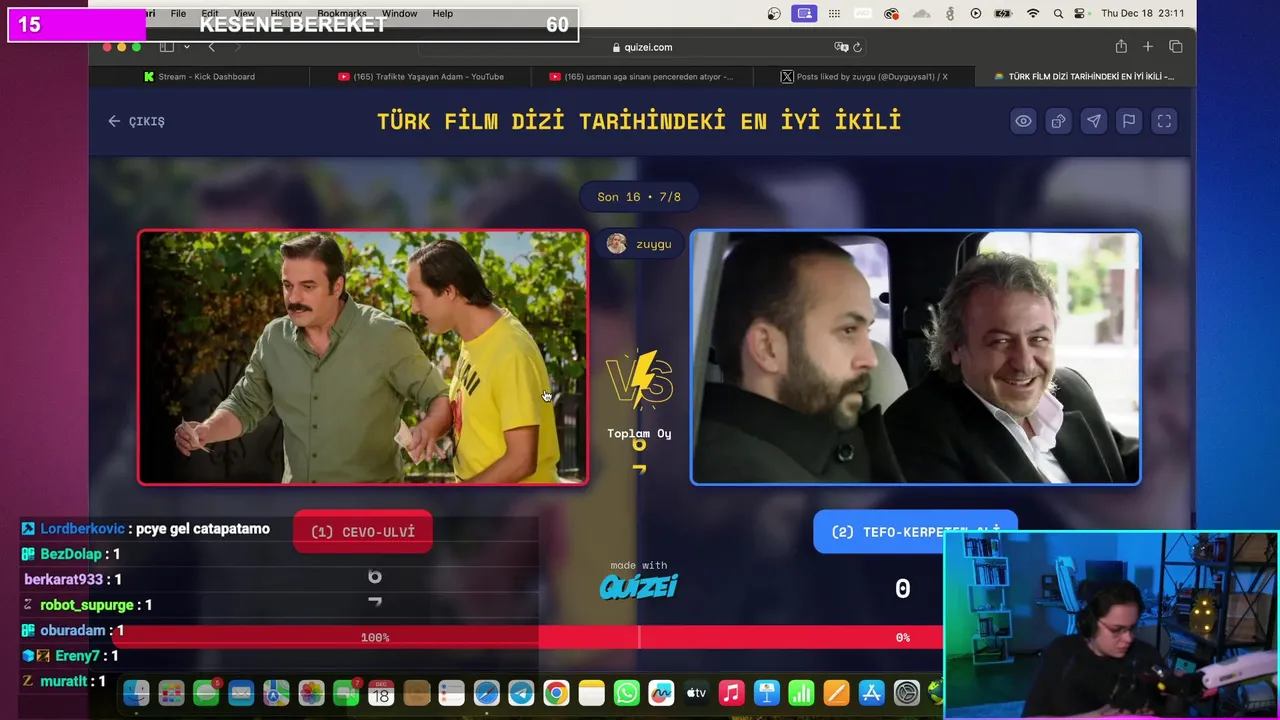Viewport: 1280px width, 720px height.
Task: Open Telegram from the dock
Action: coord(521,693)
